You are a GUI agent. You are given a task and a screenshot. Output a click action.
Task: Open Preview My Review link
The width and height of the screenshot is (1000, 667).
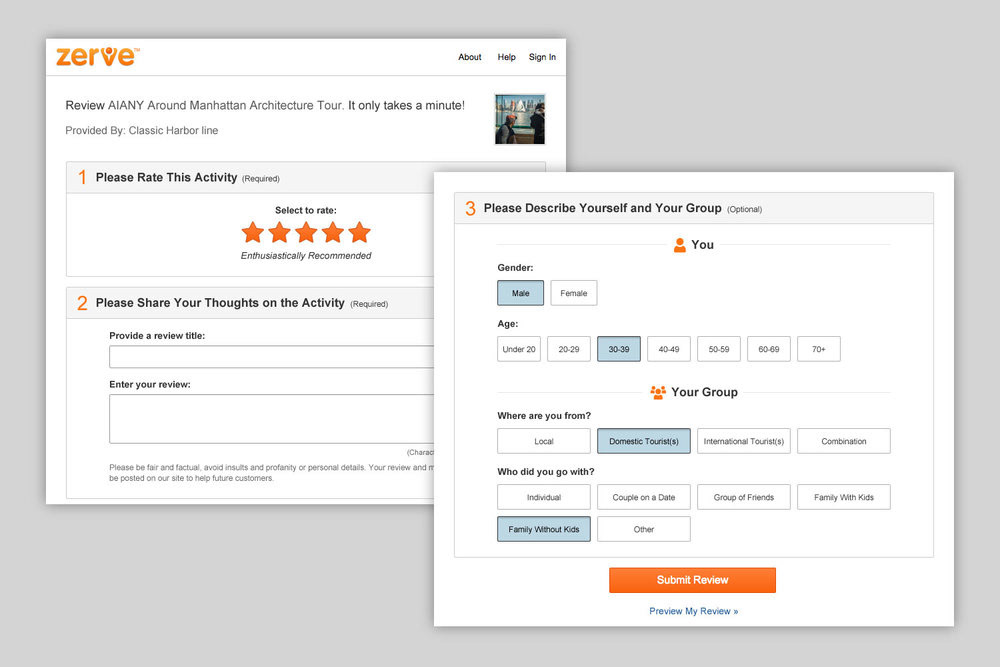(693, 611)
